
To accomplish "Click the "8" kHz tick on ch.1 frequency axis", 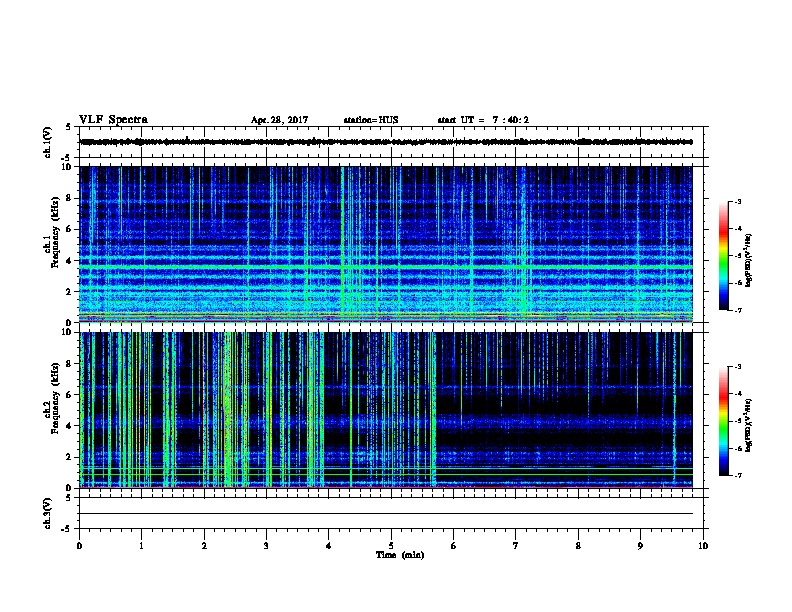I will click(69, 198).
